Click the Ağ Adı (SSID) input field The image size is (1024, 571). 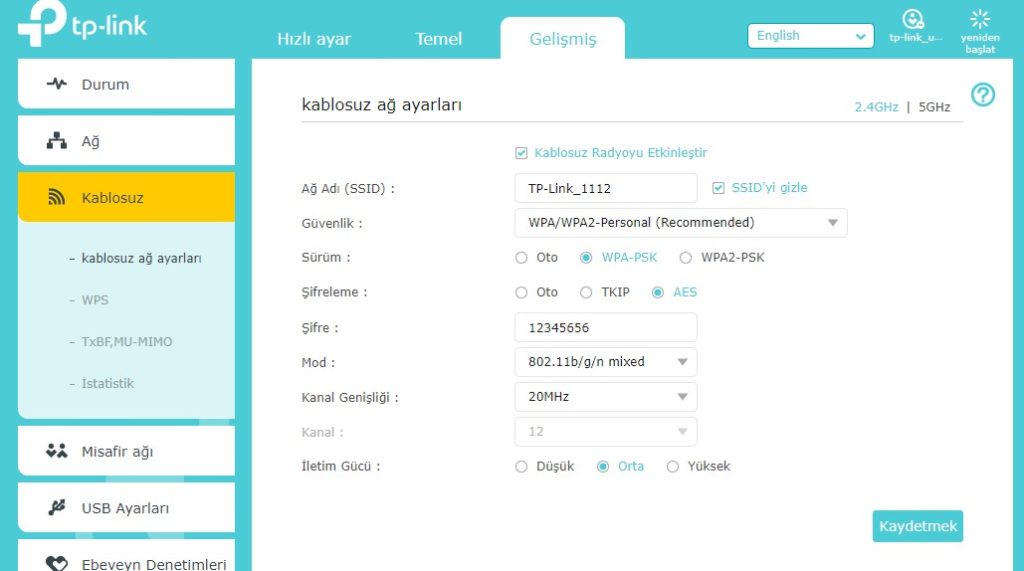point(605,188)
